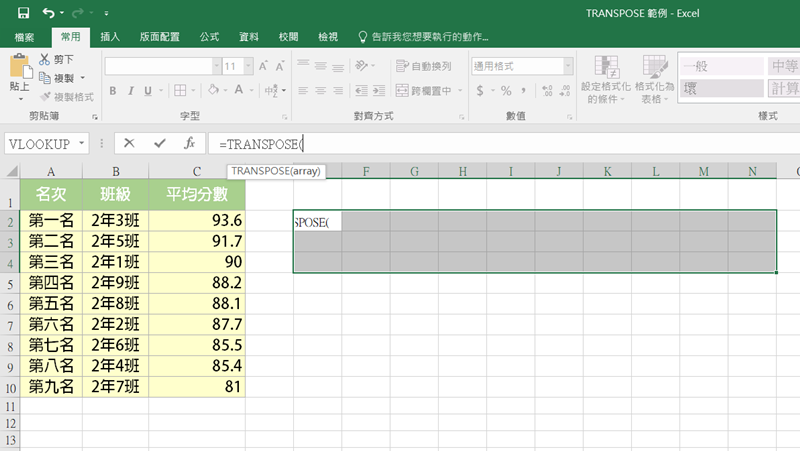The height and width of the screenshot is (451, 800).
Task: Expand the Name Box dropdown showing VLOOKUP
Action: coord(82,144)
